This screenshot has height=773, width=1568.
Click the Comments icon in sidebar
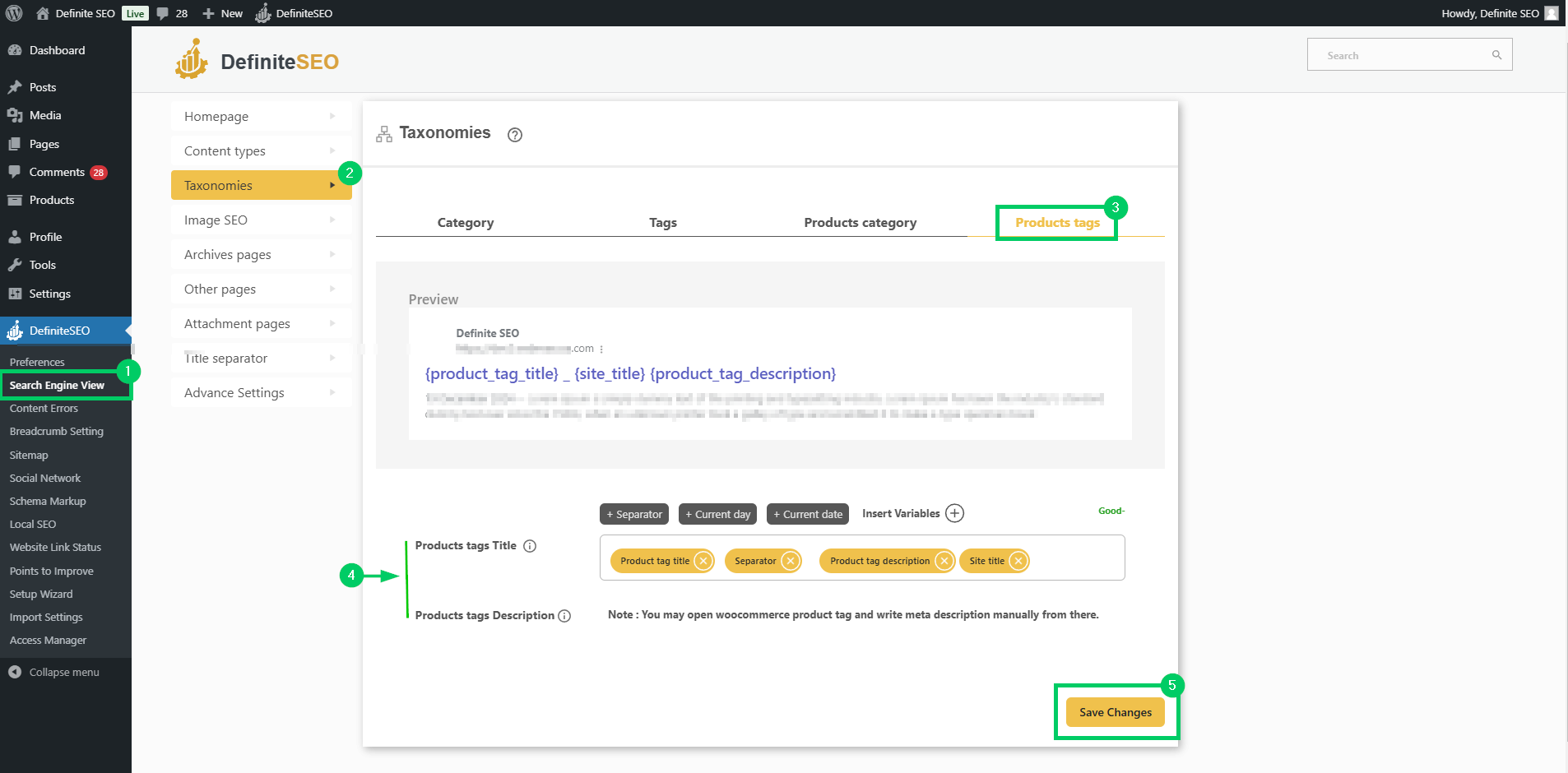pos(15,172)
